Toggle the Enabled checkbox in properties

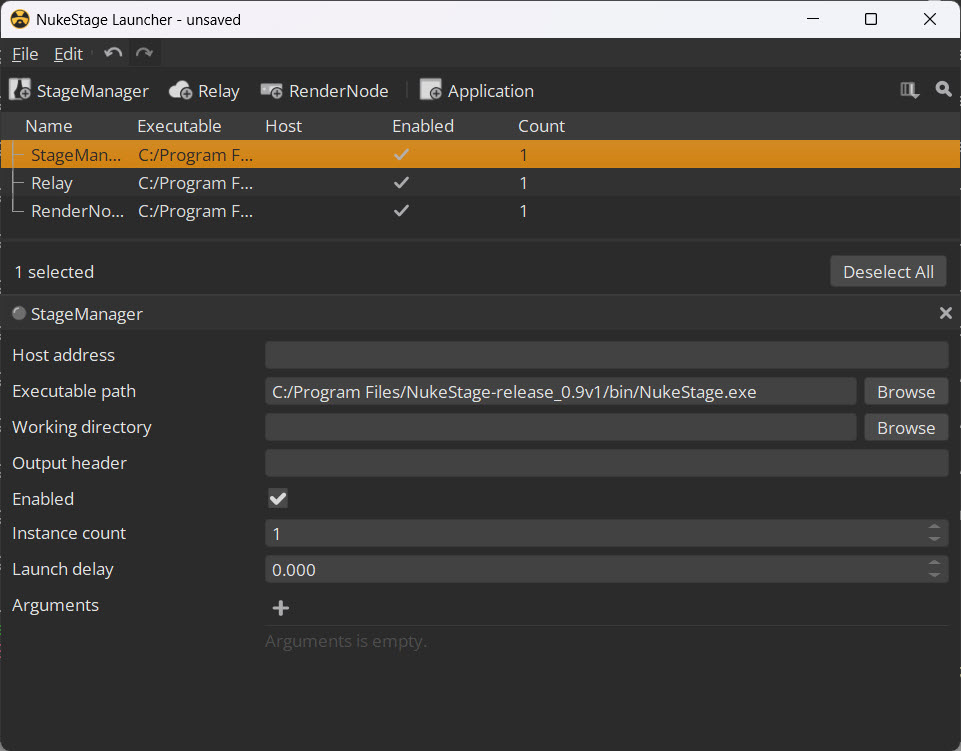(278, 499)
